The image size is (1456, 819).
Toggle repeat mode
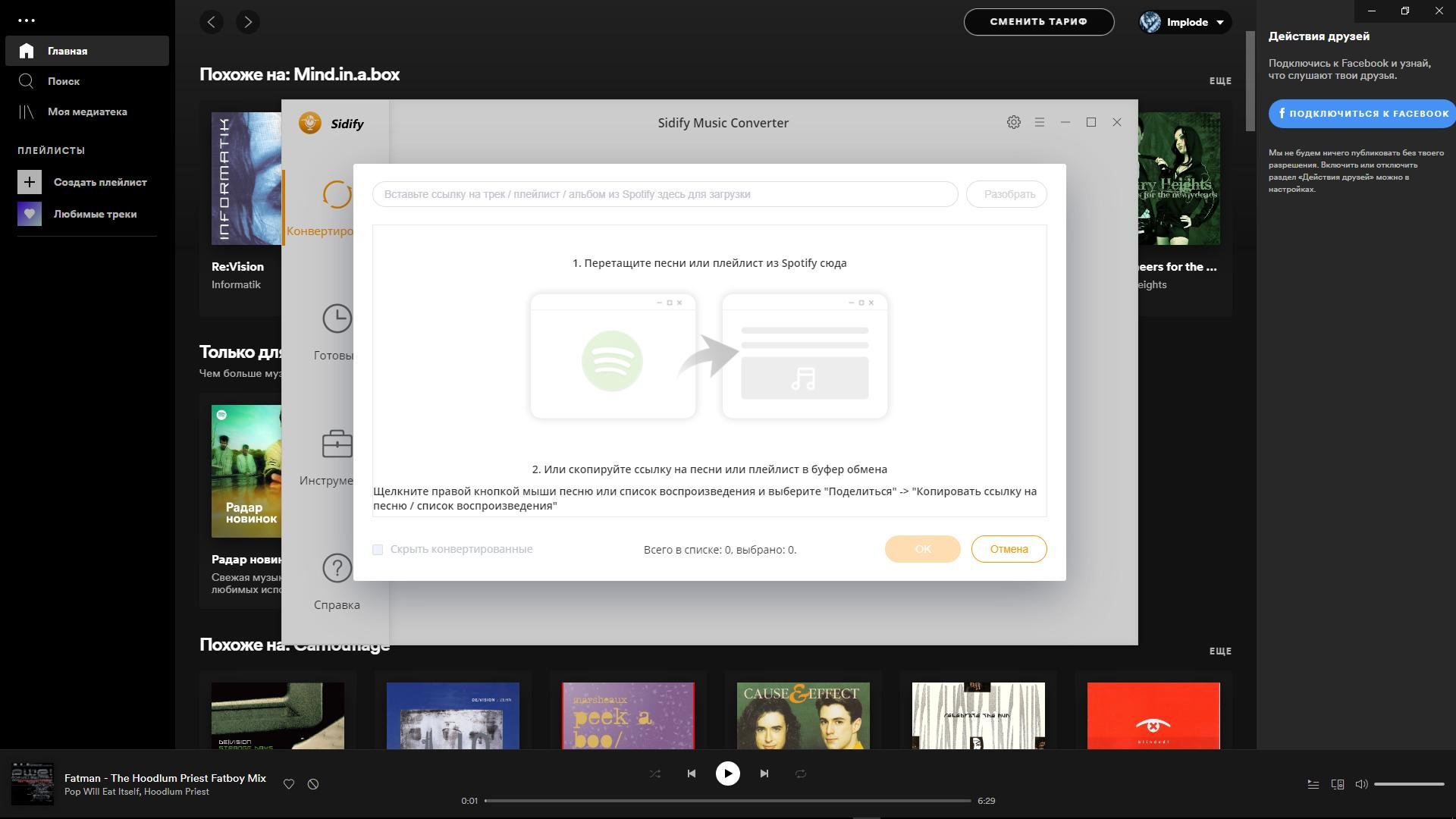[x=801, y=773]
